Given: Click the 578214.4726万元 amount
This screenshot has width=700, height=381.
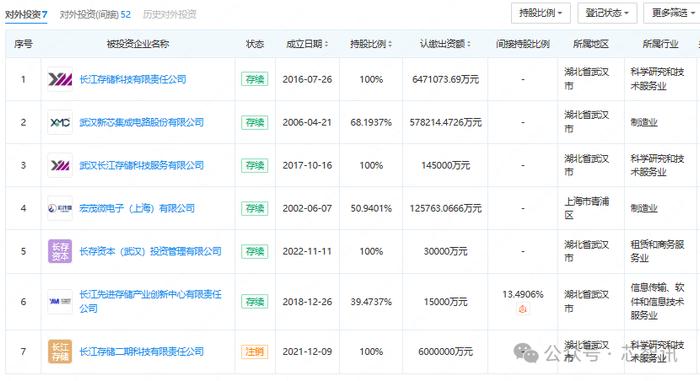Looking at the screenshot, I should 446,122.
